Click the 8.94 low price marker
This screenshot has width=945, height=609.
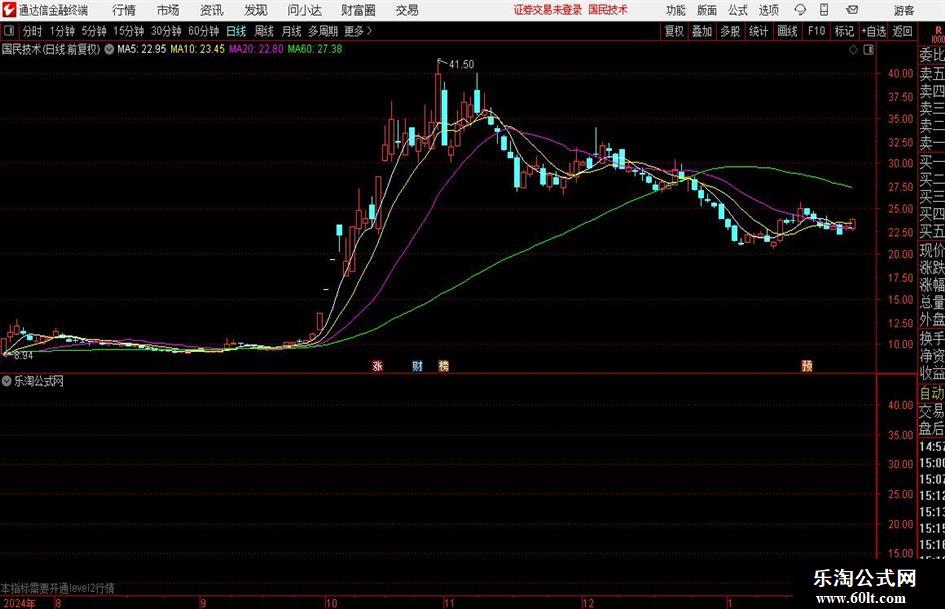(x=23, y=356)
